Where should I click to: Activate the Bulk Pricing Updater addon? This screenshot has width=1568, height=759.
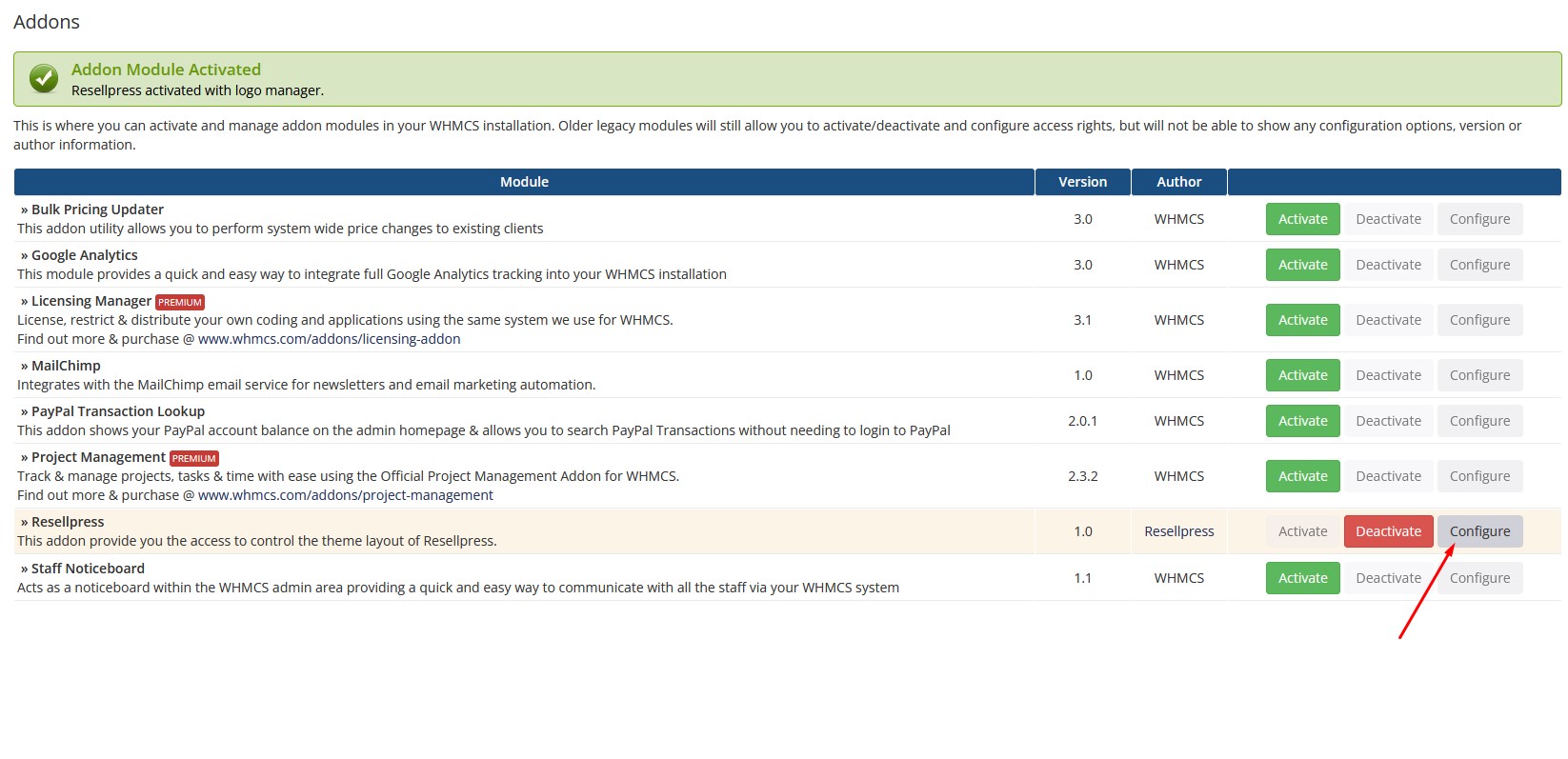[1302, 219]
